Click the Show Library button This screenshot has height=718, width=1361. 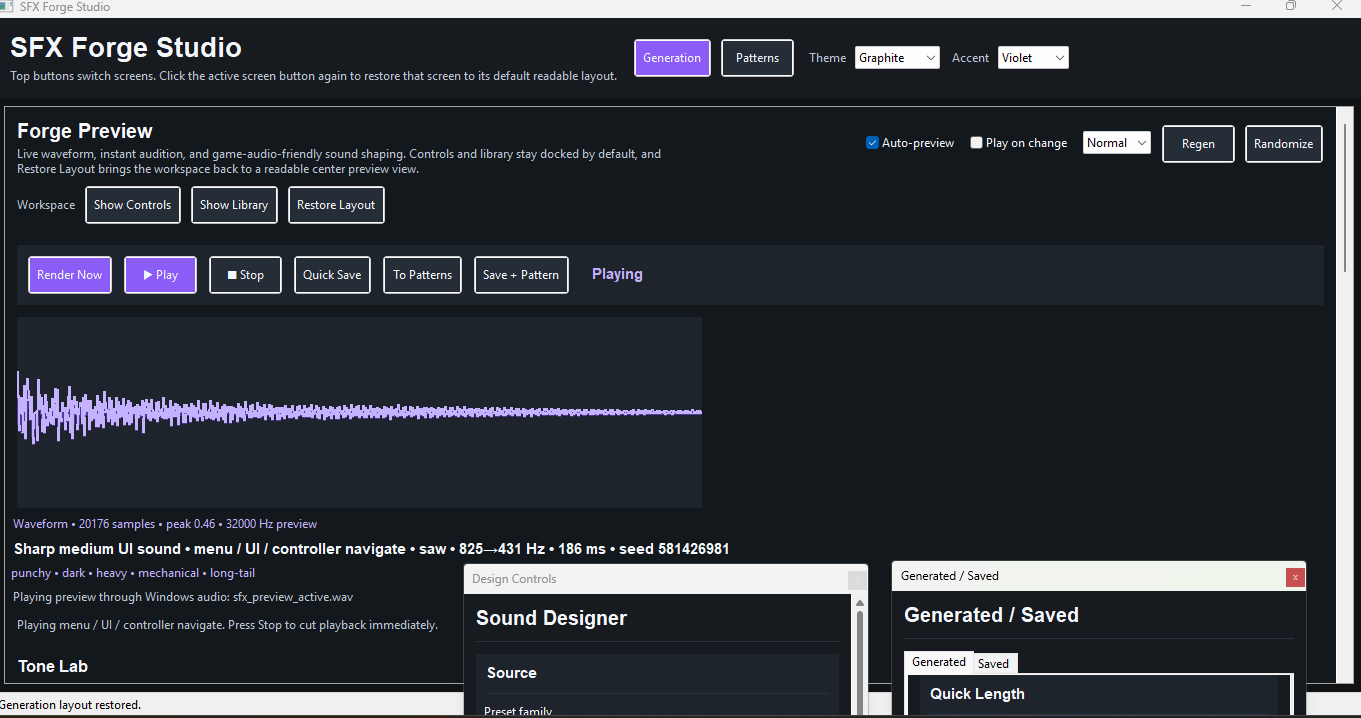(x=234, y=205)
